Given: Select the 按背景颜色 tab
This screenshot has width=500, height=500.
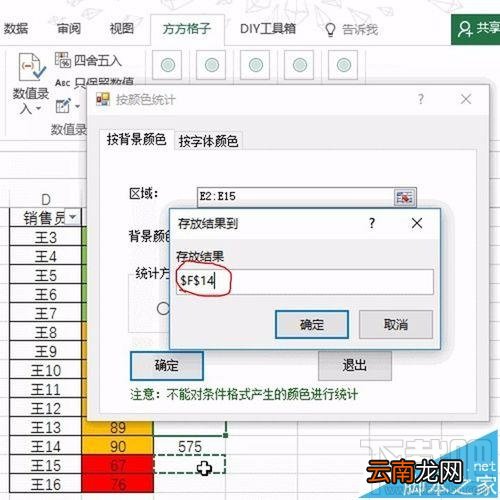Looking at the screenshot, I should click(x=136, y=139).
